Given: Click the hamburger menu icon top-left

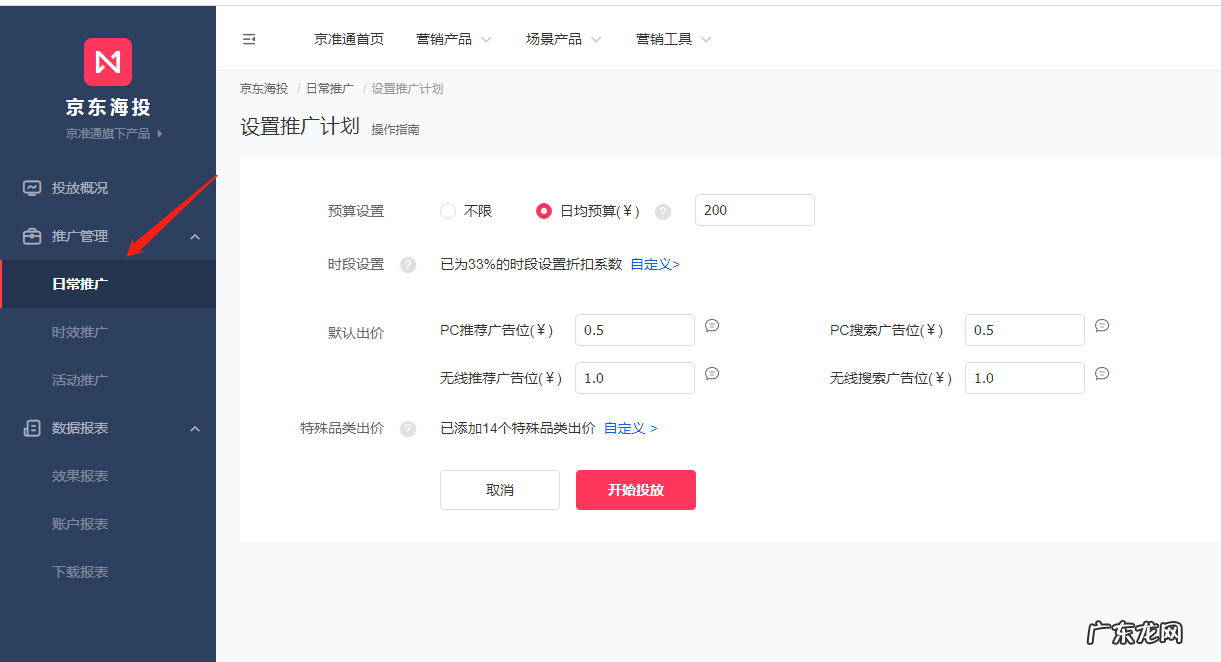Looking at the screenshot, I should click(249, 38).
